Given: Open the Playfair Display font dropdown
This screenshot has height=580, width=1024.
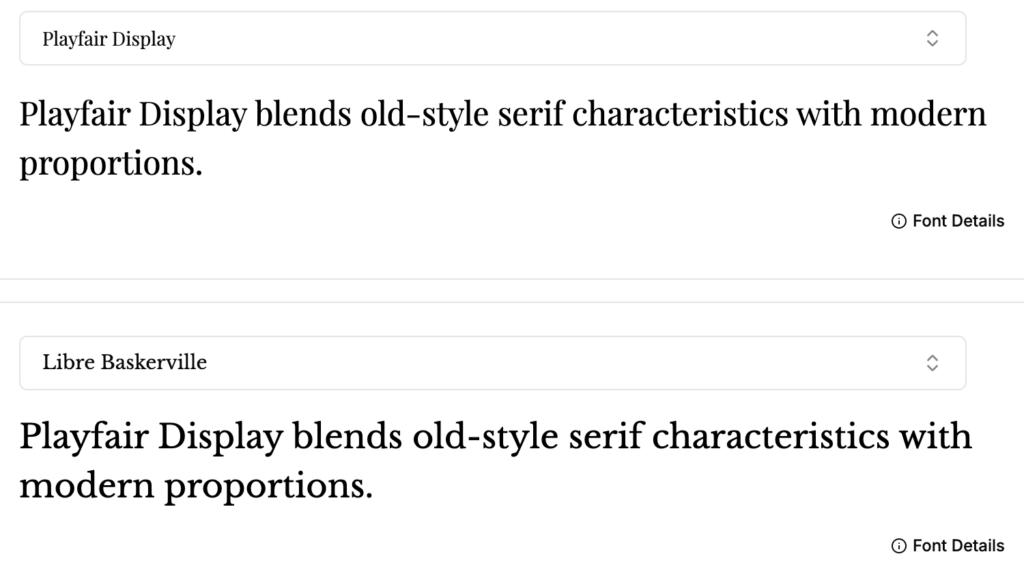Looking at the screenshot, I should pyautogui.click(x=492, y=39).
